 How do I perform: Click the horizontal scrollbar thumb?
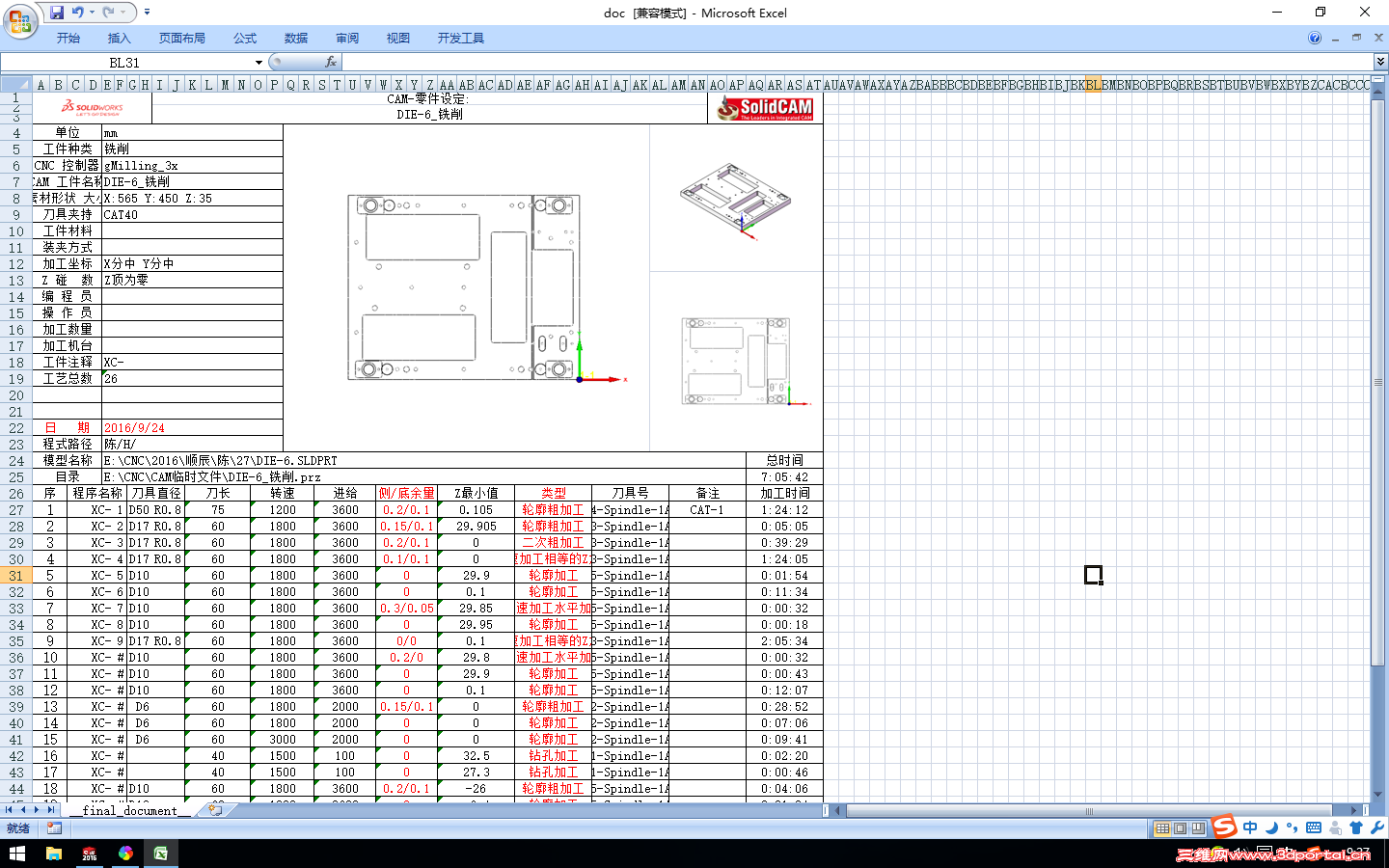(x=1089, y=811)
